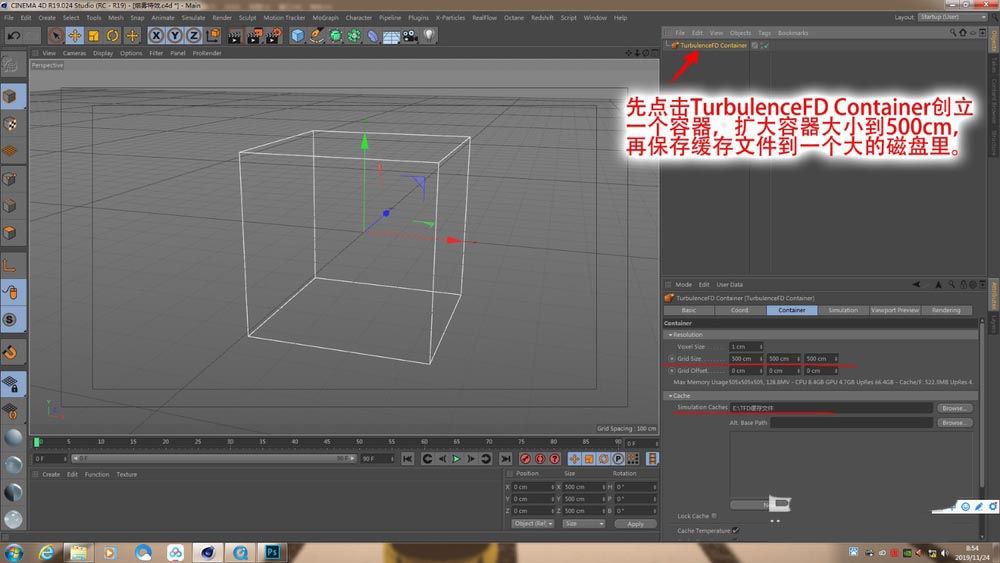
Task: Toggle the Y axis lock
Action: (x=174, y=36)
